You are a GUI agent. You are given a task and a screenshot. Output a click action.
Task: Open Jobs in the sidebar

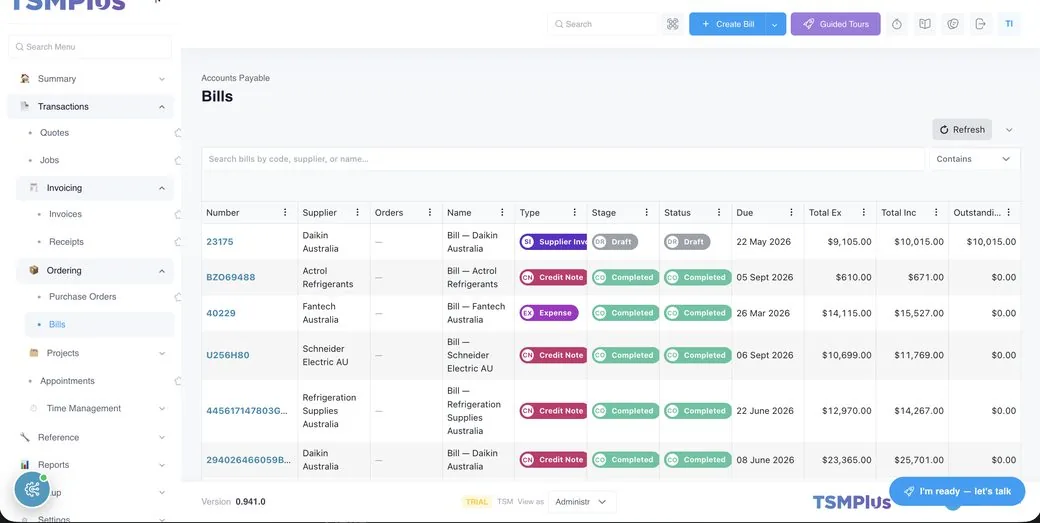pyautogui.click(x=50, y=160)
